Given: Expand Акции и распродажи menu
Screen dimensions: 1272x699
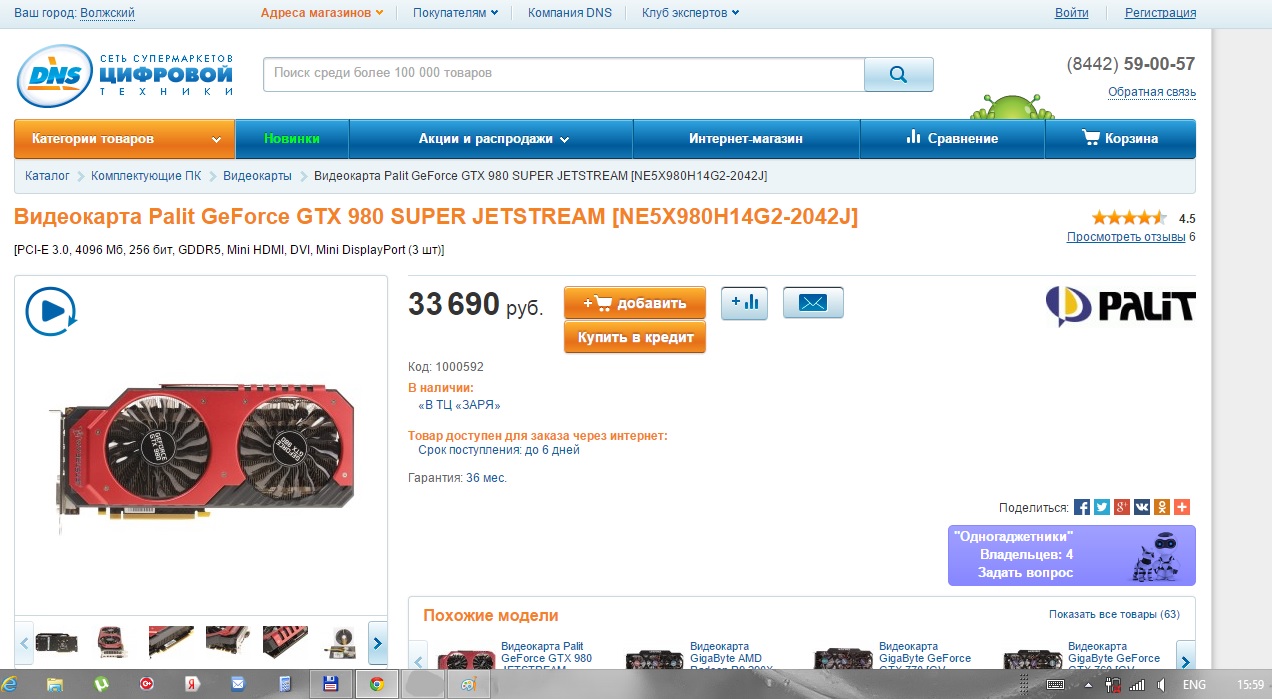Looking at the screenshot, I should point(493,139).
